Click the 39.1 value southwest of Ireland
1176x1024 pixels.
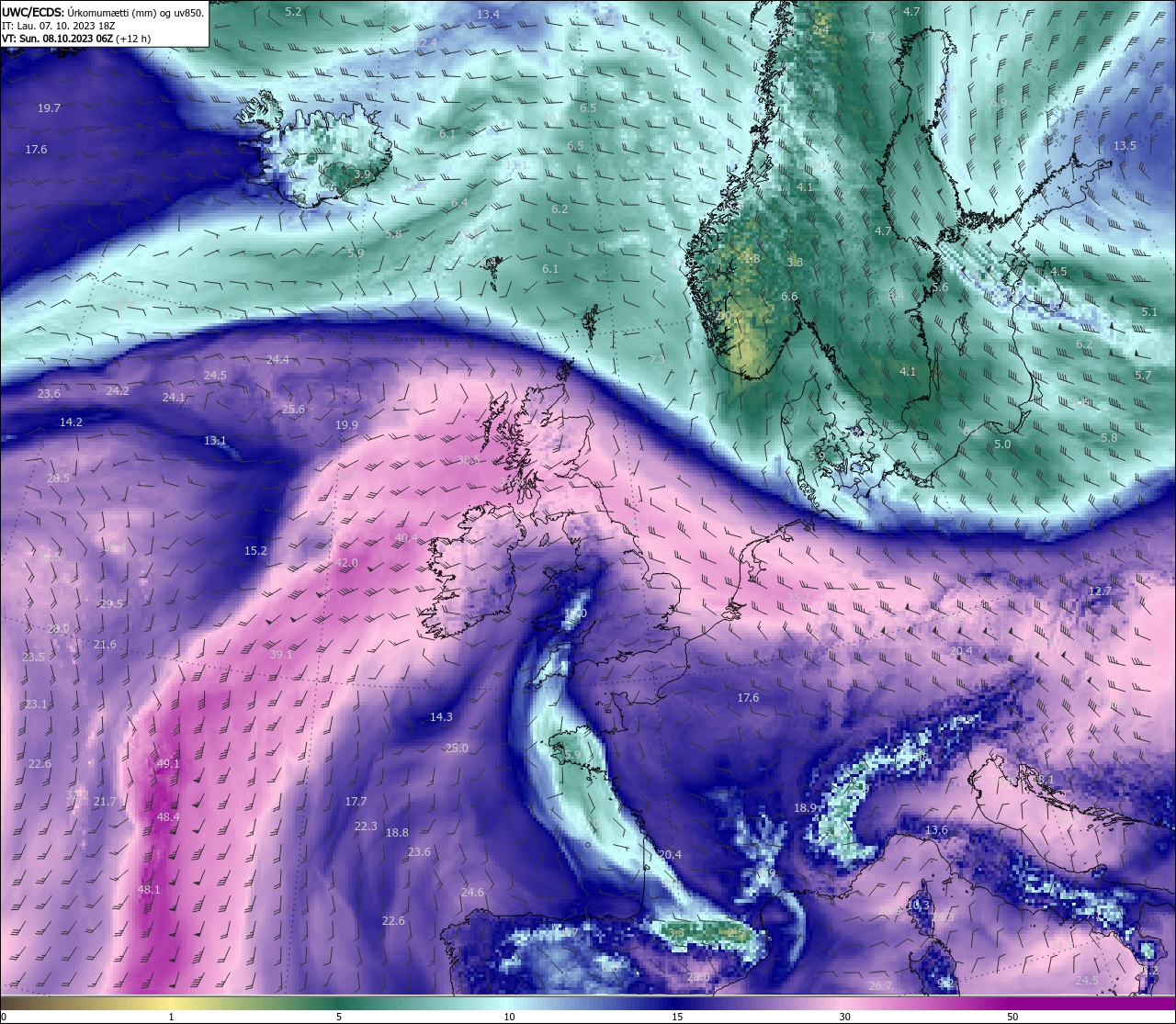281,655
